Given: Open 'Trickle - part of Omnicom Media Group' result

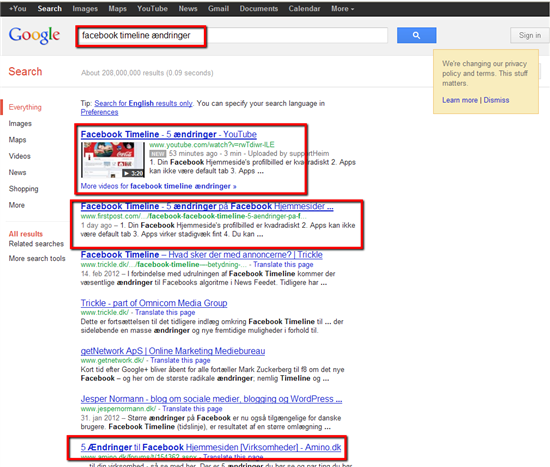Looking at the screenshot, I should pos(154,303).
